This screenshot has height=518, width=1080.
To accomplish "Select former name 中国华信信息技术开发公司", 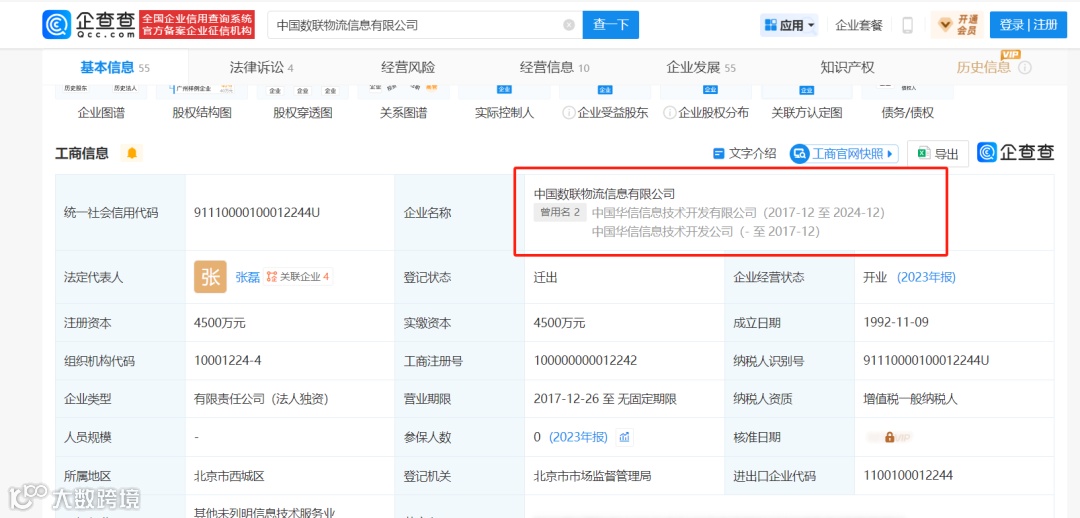I will tap(663, 232).
